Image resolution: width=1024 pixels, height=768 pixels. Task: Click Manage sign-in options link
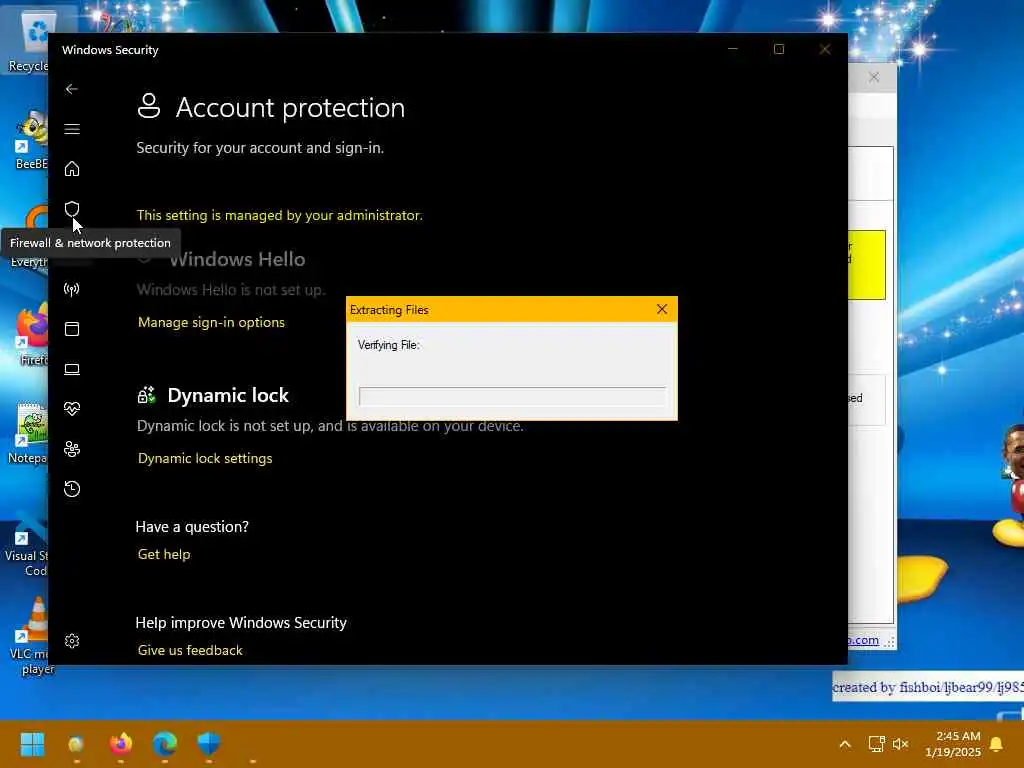(211, 323)
